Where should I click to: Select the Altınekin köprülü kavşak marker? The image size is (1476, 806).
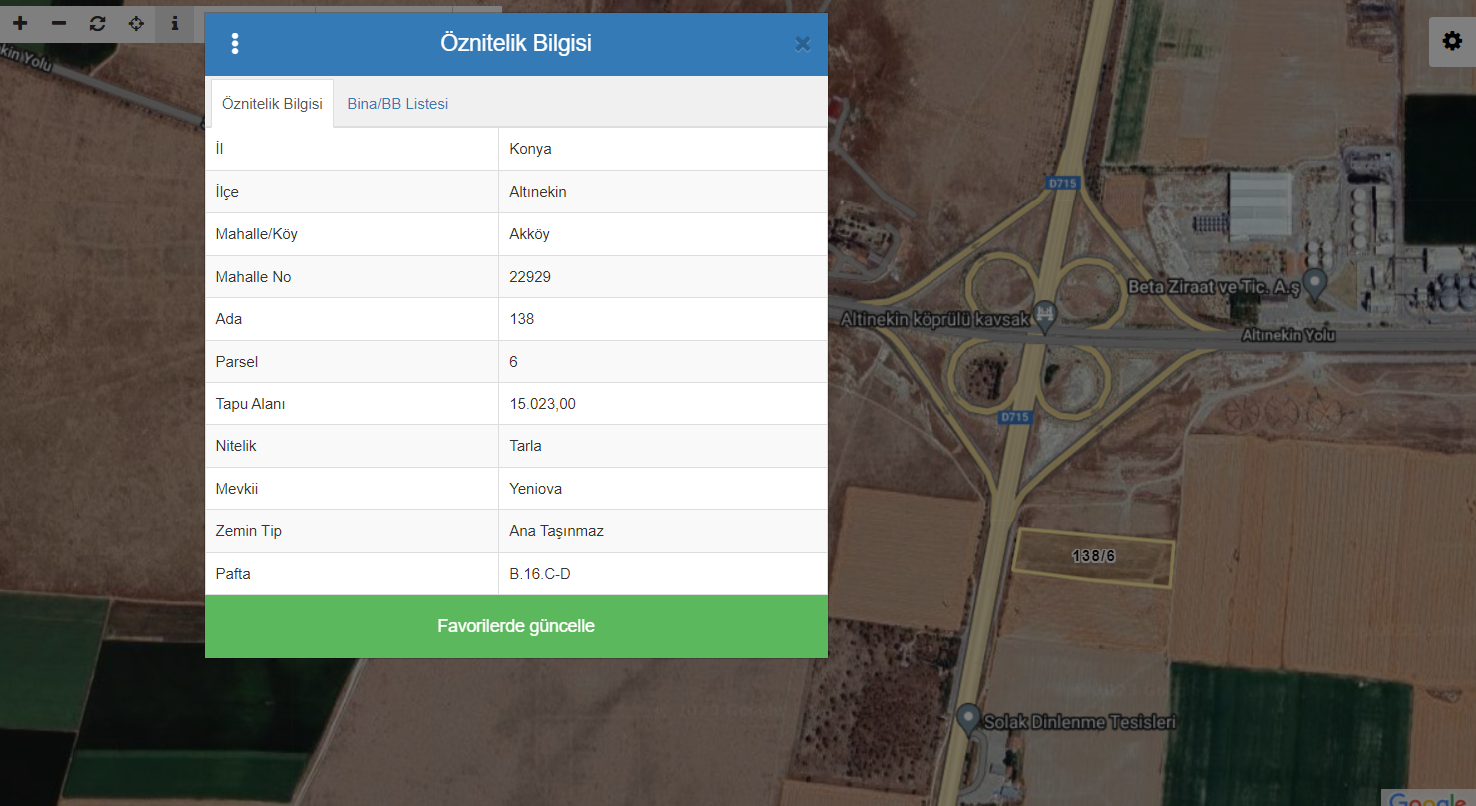(x=1045, y=316)
